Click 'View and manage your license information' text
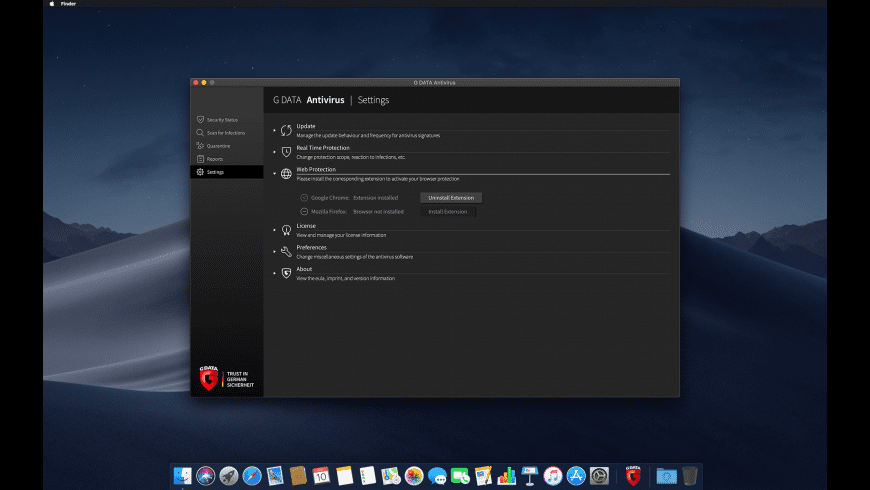The image size is (870, 490). coord(341,235)
